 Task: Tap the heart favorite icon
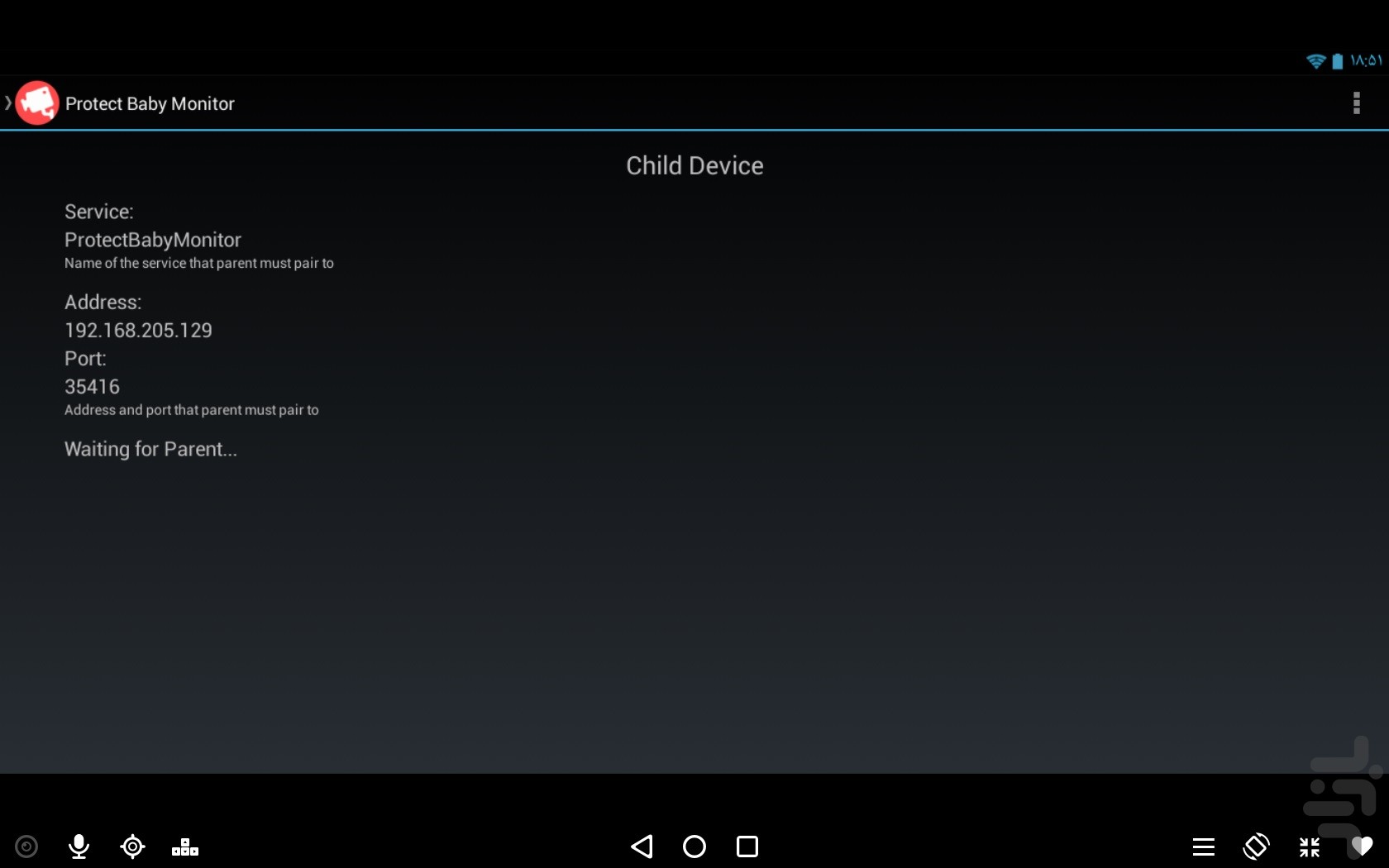pos(1362,847)
